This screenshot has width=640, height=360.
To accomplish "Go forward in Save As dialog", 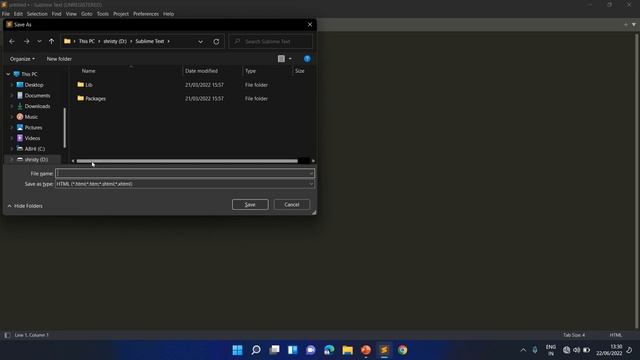I will tap(27, 41).
